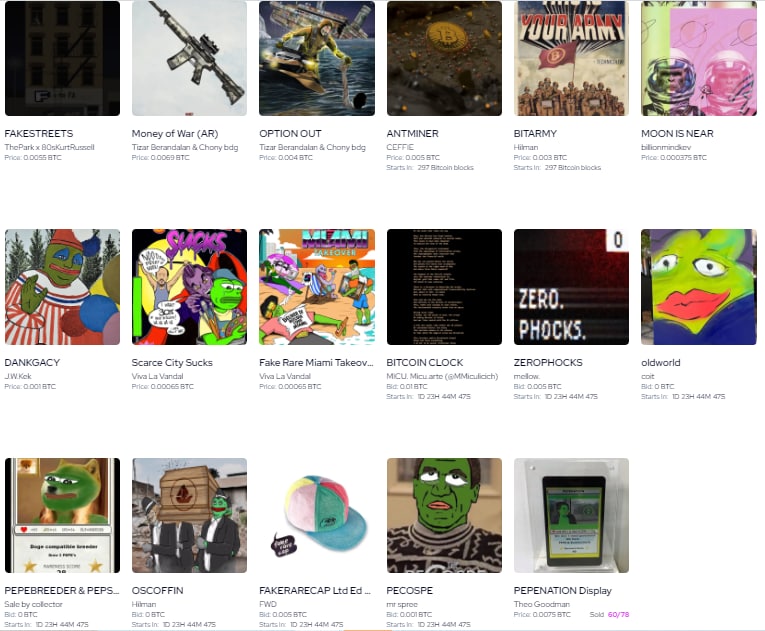Image resolution: width=765 pixels, height=631 pixels.
Task: Click the PEPEBREEDER & PEPS card image
Action: (62, 515)
